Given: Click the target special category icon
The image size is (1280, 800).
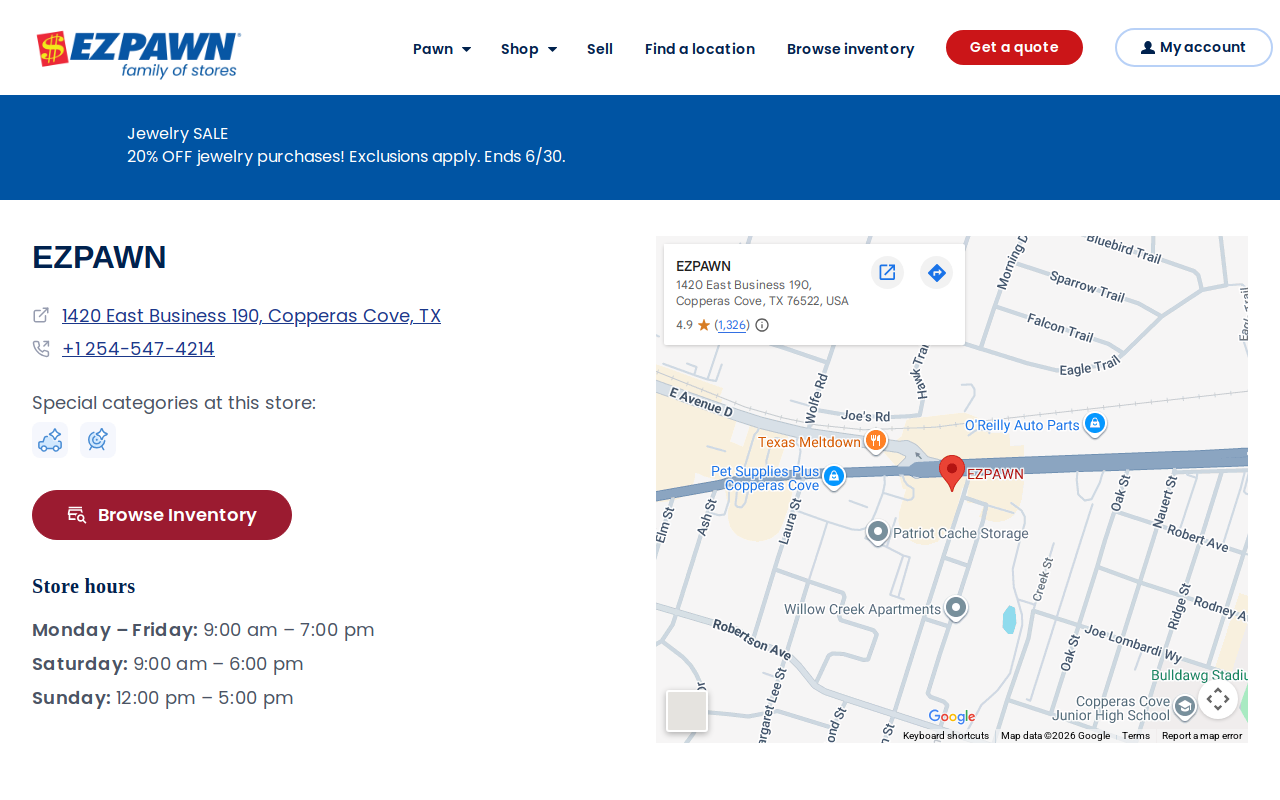Looking at the screenshot, I should (98, 440).
